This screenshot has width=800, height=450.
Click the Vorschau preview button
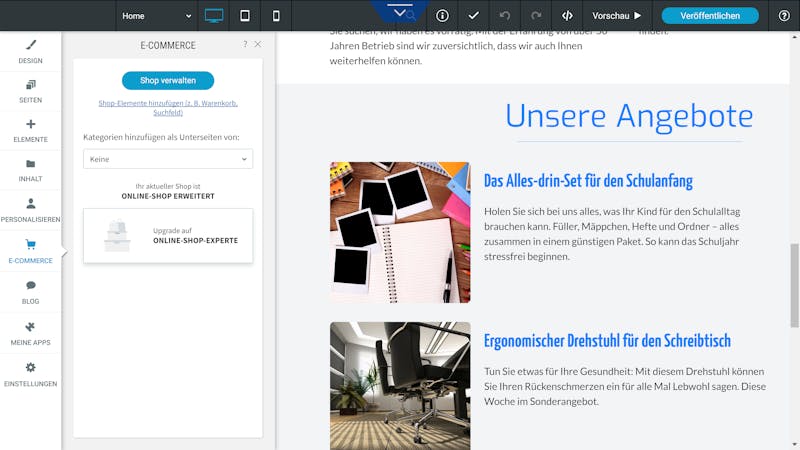click(x=616, y=16)
